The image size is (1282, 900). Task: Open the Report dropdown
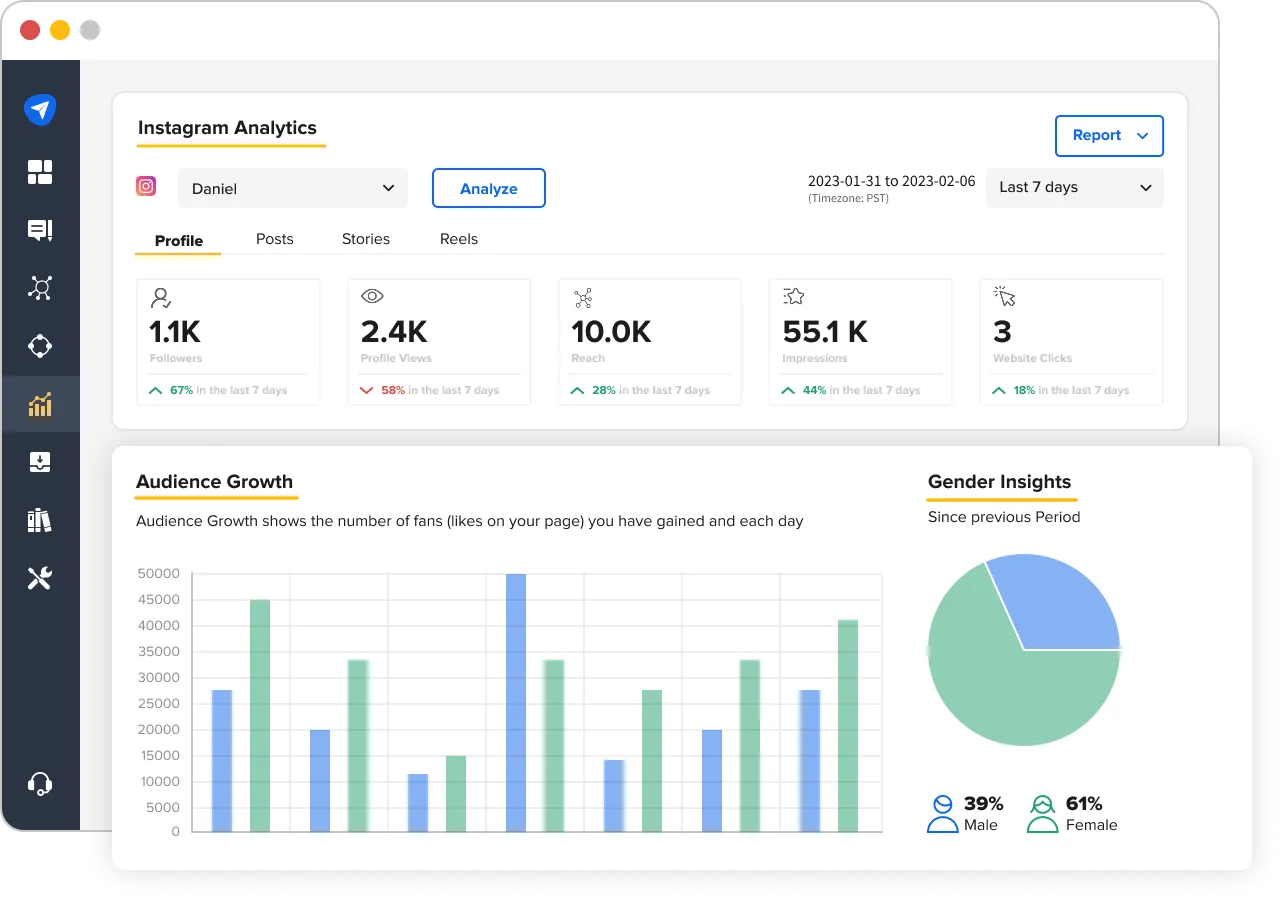[x=1109, y=135]
